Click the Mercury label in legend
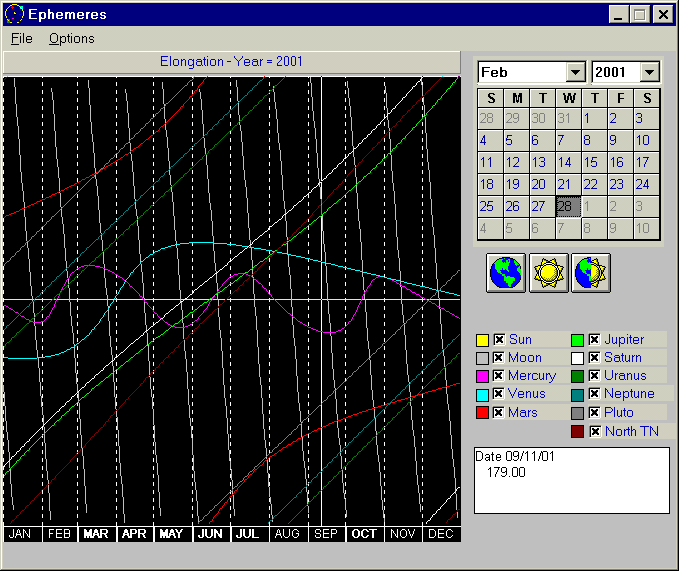 click(x=532, y=376)
